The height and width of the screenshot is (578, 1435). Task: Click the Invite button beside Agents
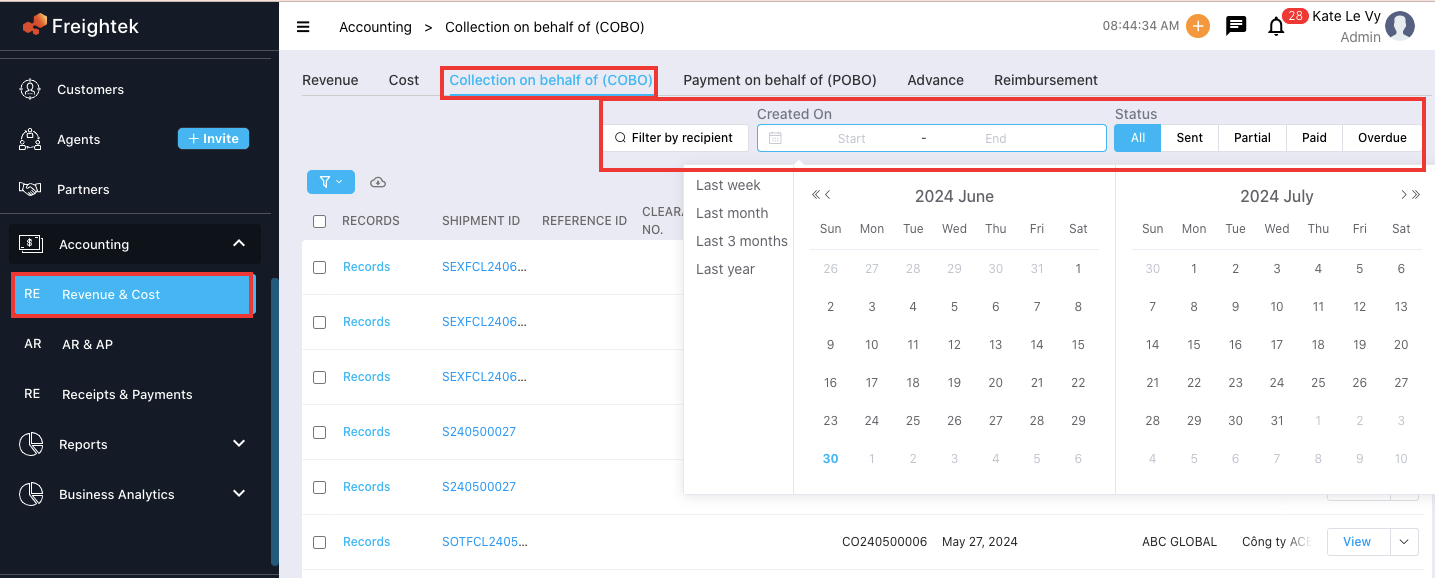[213, 139]
